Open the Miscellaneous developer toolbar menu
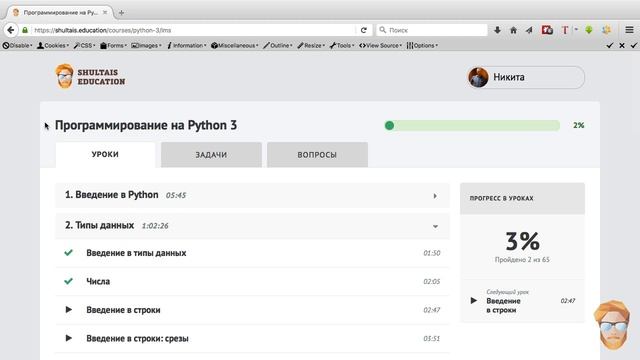This screenshot has height=360, width=640. coord(235,45)
